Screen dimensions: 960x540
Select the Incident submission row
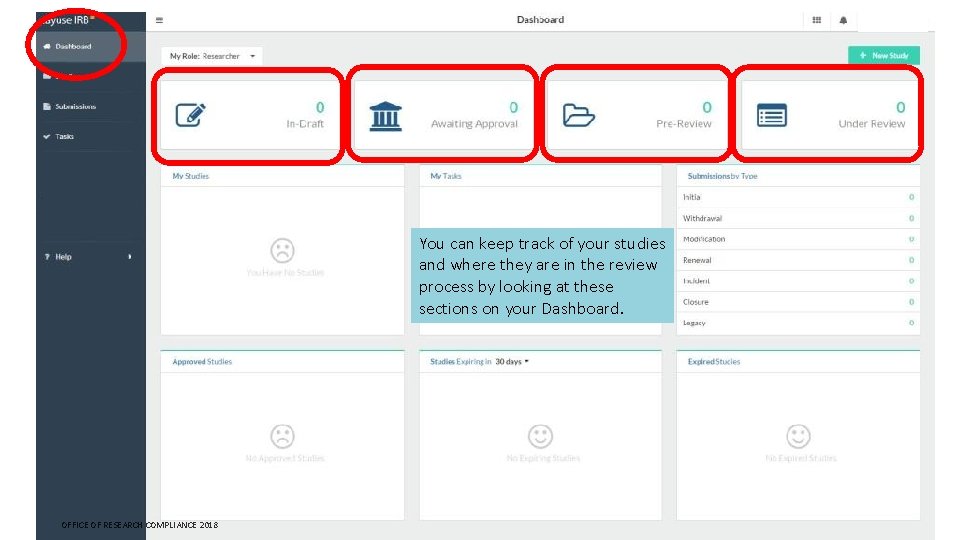(x=798, y=281)
